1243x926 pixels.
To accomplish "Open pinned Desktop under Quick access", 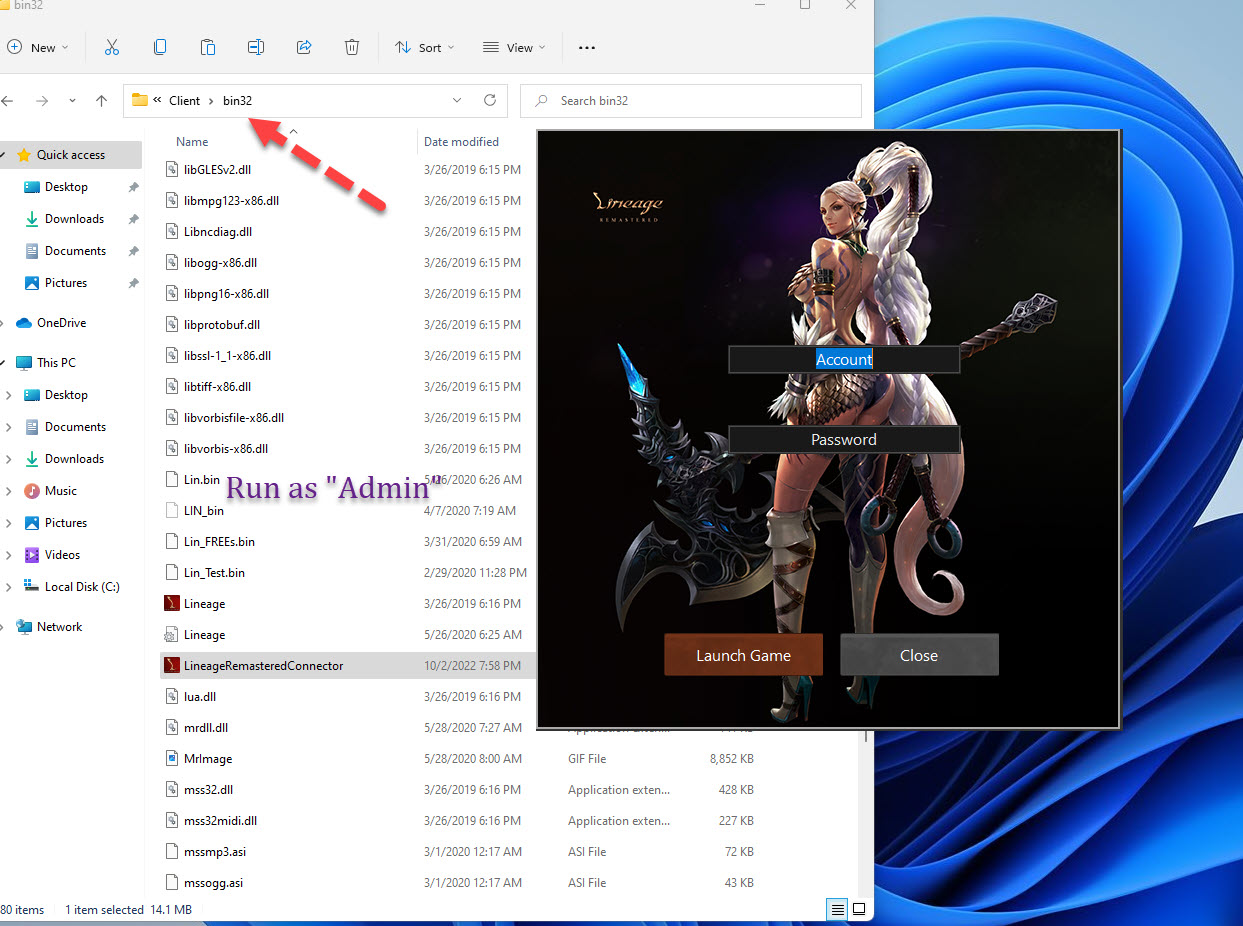I will [x=66, y=187].
